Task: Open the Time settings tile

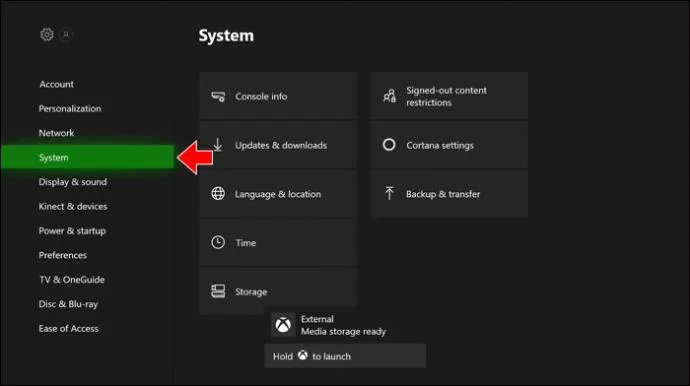Action: pyautogui.click(x=278, y=243)
